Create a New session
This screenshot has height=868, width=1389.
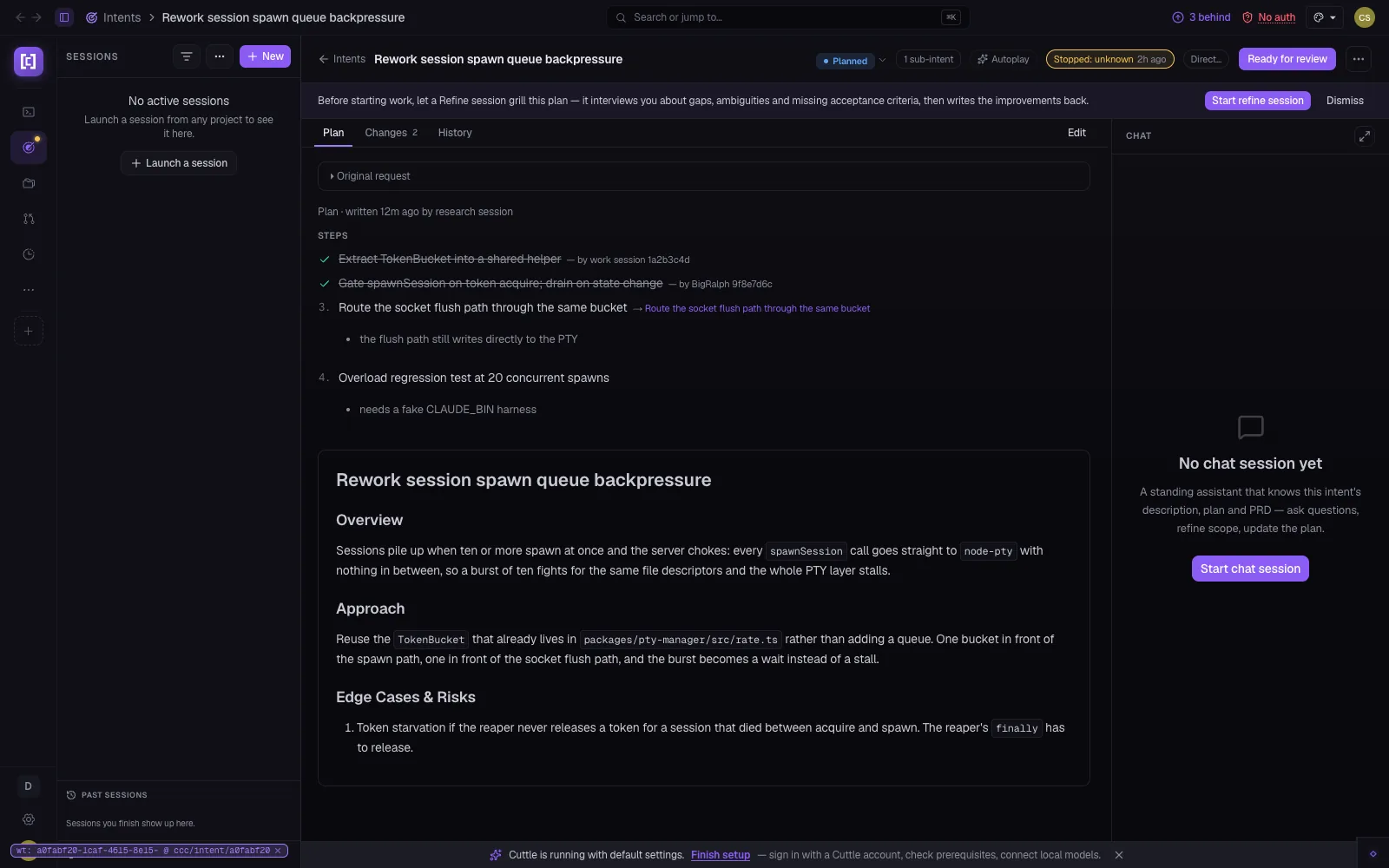tap(265, 56)
